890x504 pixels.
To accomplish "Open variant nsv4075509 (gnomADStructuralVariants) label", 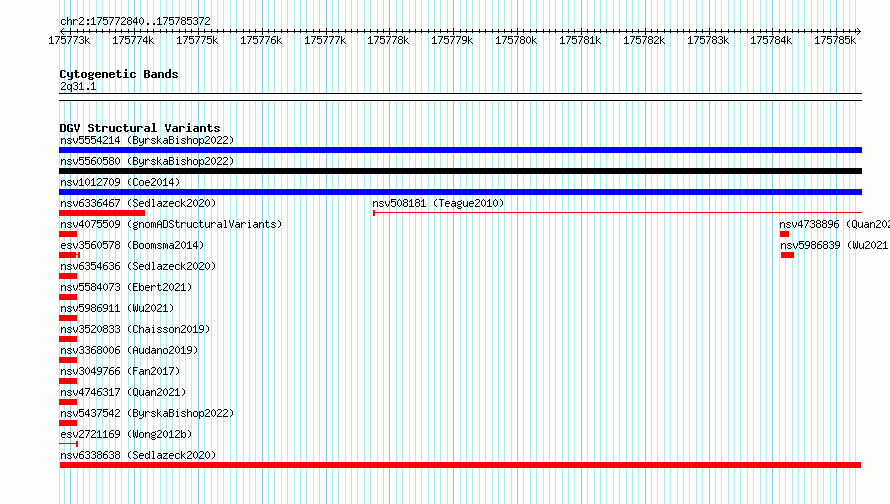I will tap(171, 224).
